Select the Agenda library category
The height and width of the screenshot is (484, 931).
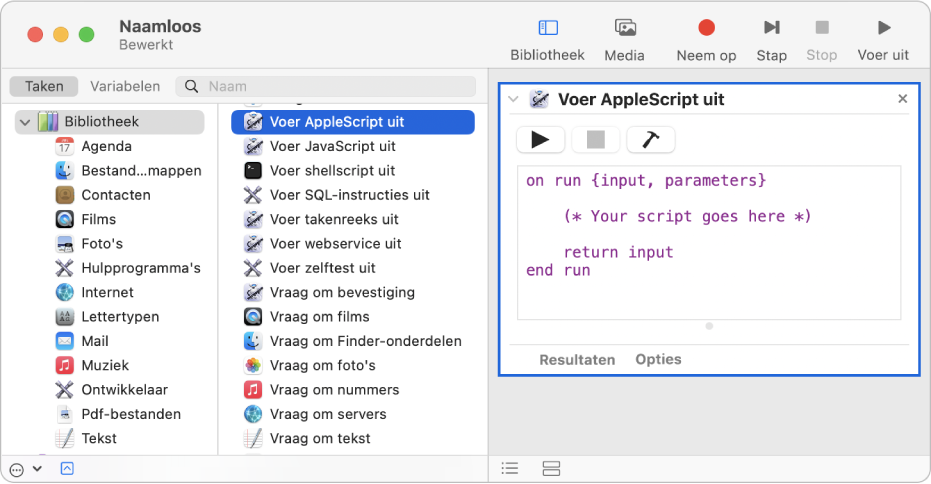[x=106, y=146]
